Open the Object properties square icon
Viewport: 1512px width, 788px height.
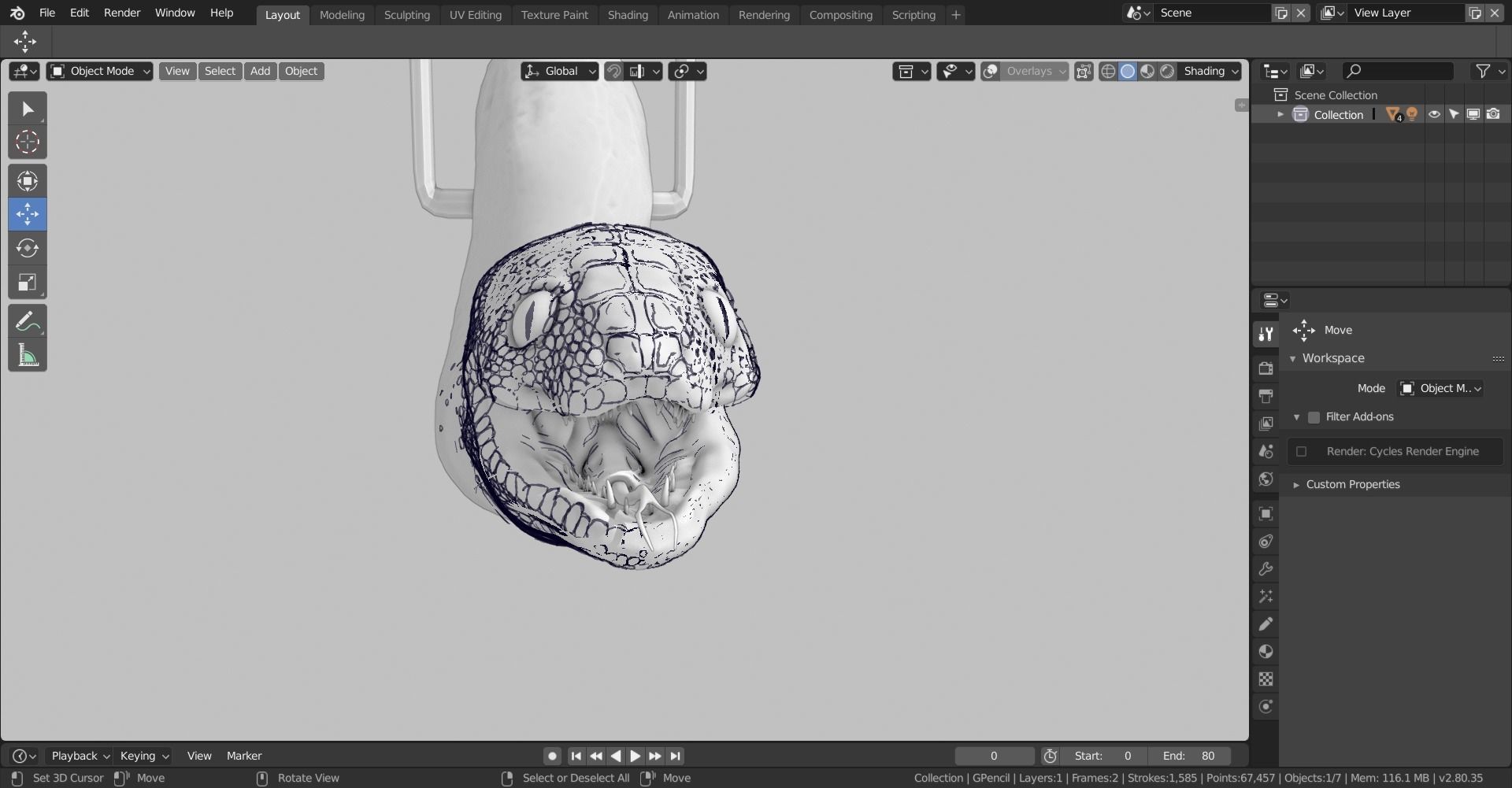1266,513
